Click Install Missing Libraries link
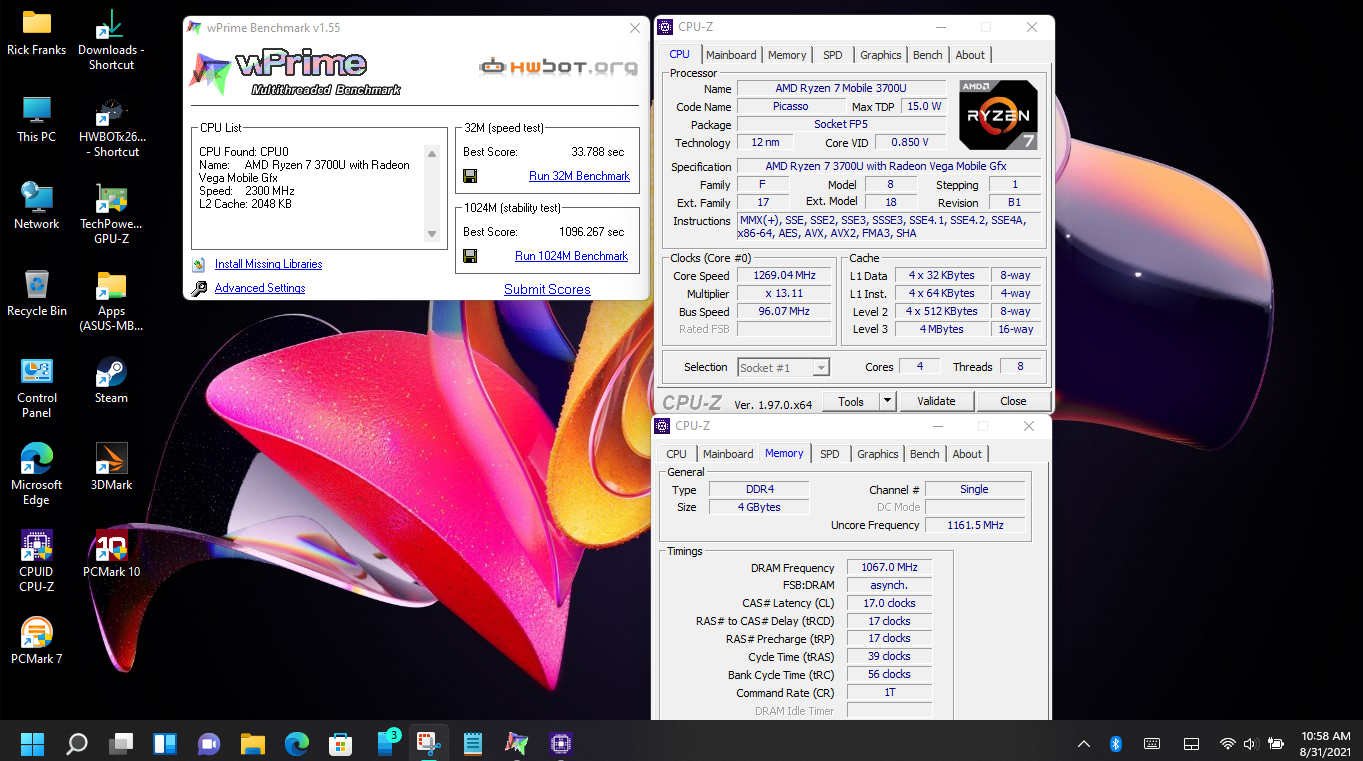The image size is (1363, 761). pos(268,264)
